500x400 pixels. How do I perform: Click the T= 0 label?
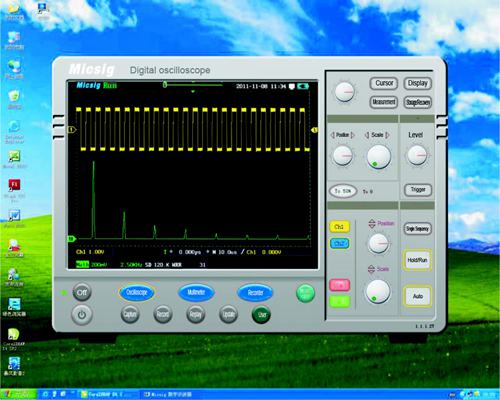368,192
